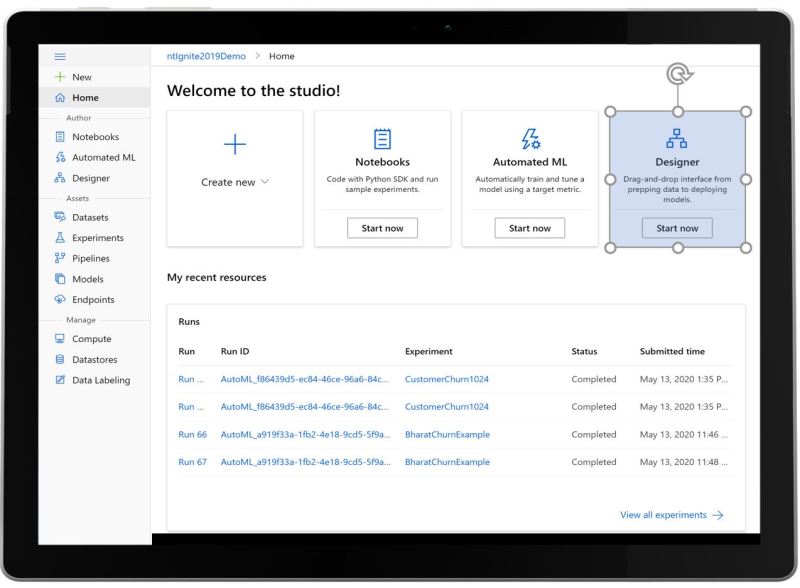
Task: Click the Notebooks card description text
Action: [382, 184]
